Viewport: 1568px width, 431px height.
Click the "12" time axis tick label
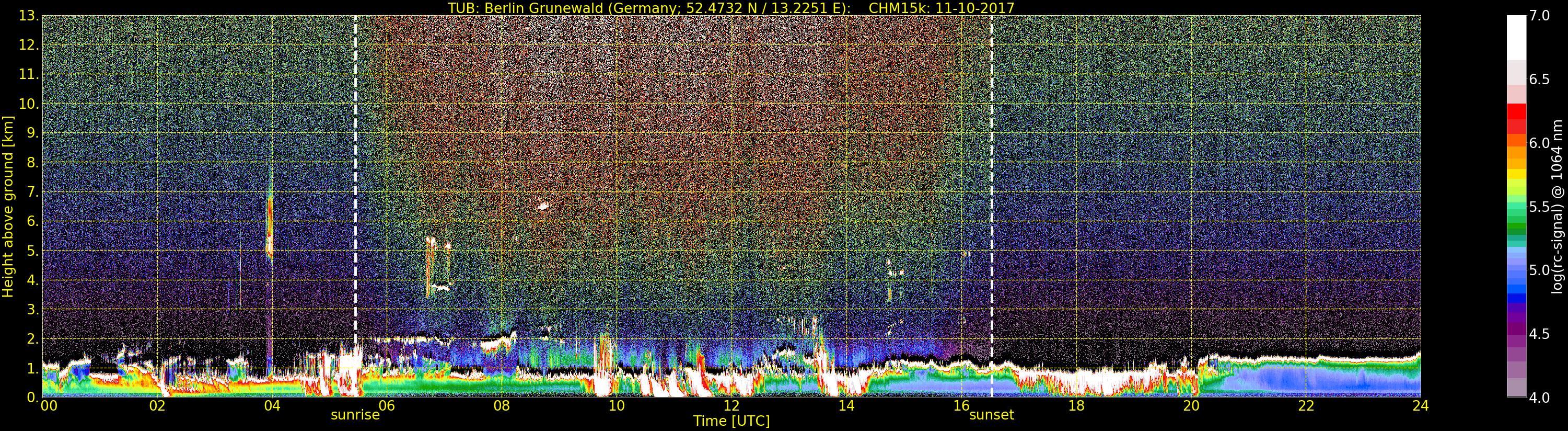pos(731,405)
